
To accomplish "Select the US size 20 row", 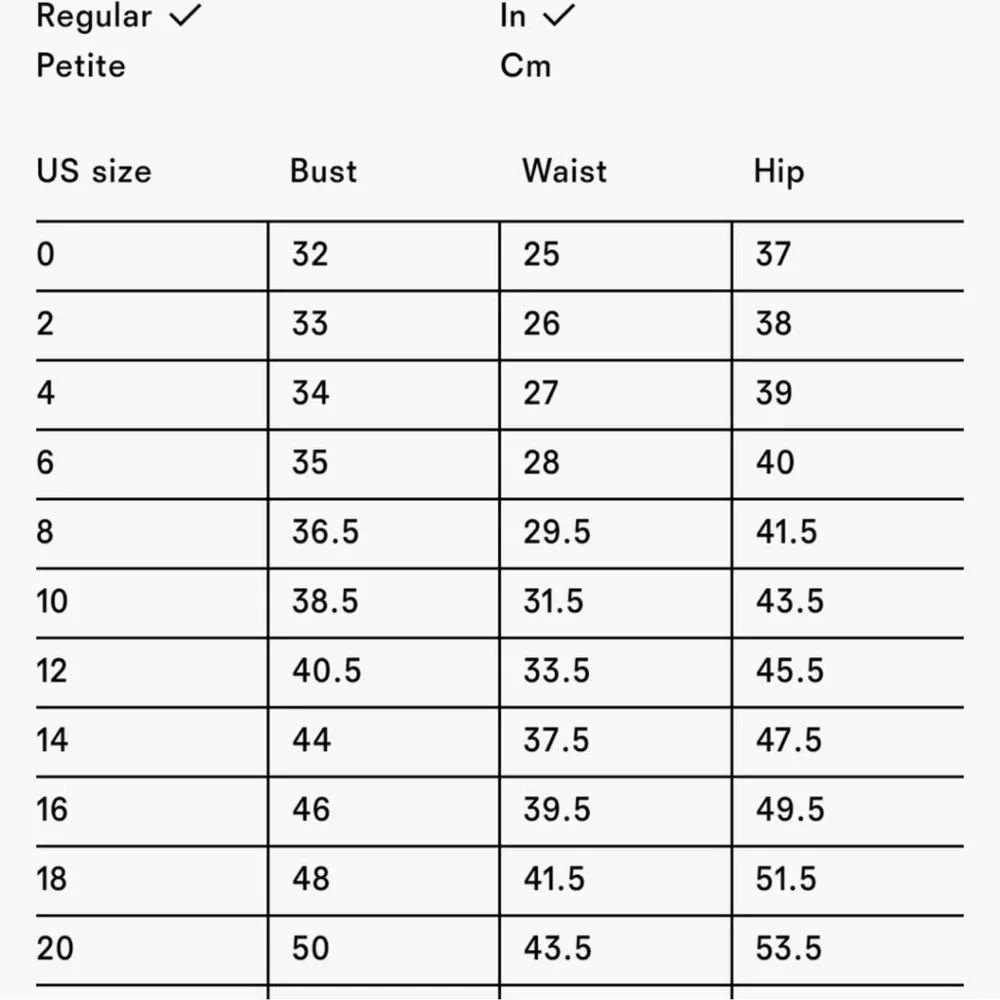I will (500, 950).
